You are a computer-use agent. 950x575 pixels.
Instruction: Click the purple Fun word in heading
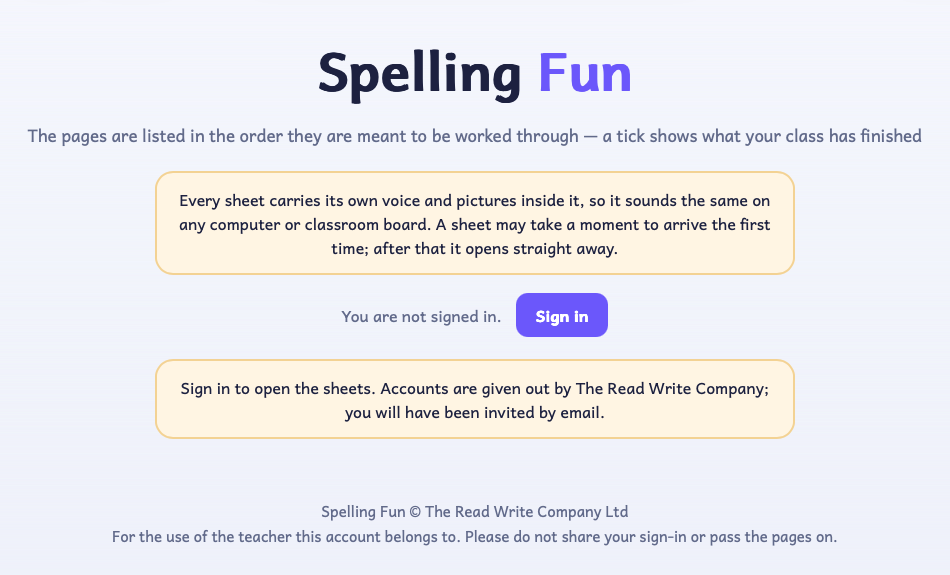[x=585, y=73]
